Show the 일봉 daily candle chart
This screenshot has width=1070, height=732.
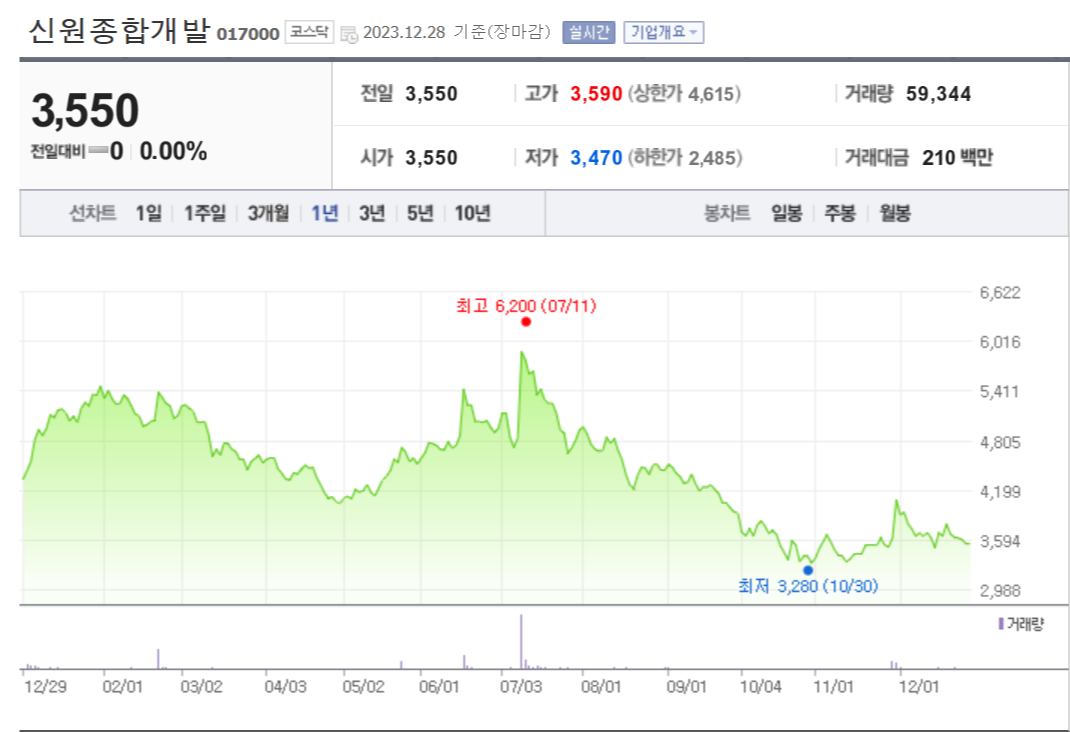pyautogui.click(x=787, y=214)
